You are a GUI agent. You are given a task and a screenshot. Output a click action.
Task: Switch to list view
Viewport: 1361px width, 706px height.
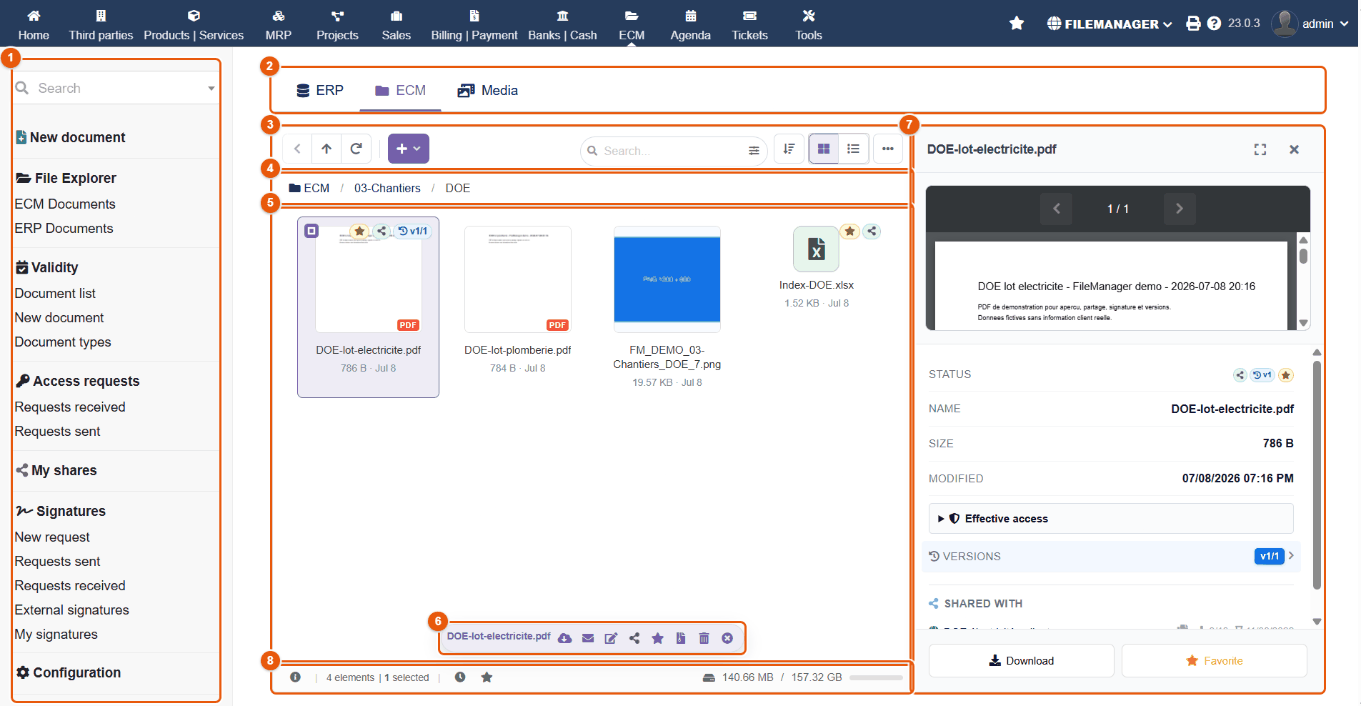tap(853, 149)
